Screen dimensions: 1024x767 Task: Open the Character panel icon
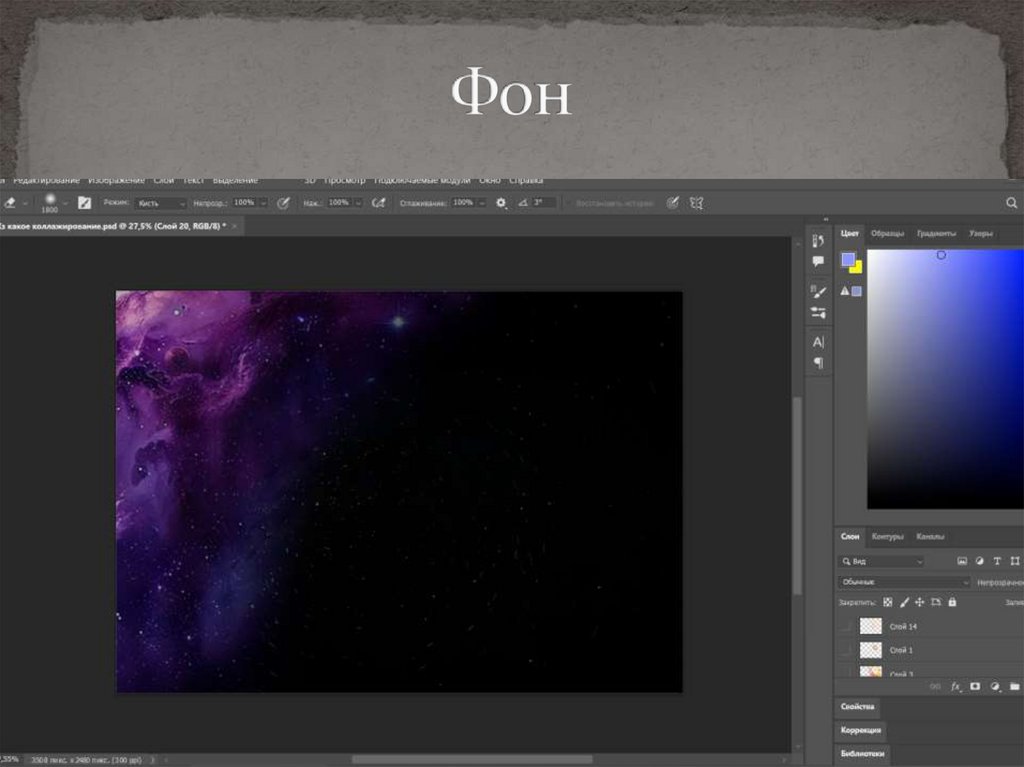click(818, 342)
